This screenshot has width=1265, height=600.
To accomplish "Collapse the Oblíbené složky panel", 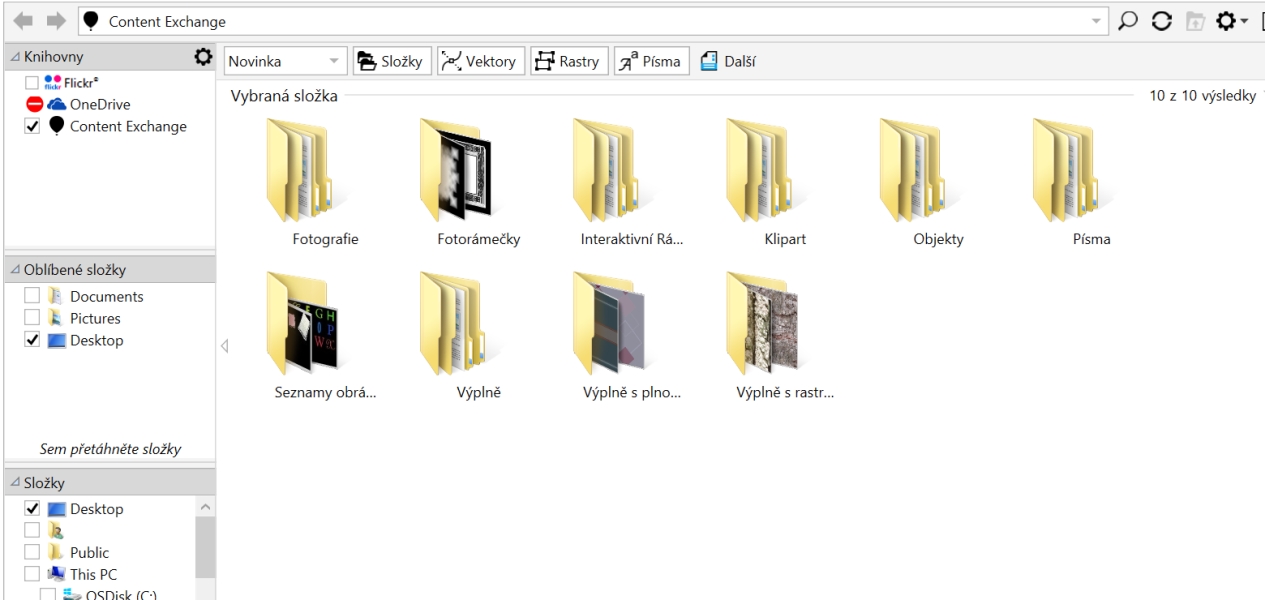I will 14,270.
